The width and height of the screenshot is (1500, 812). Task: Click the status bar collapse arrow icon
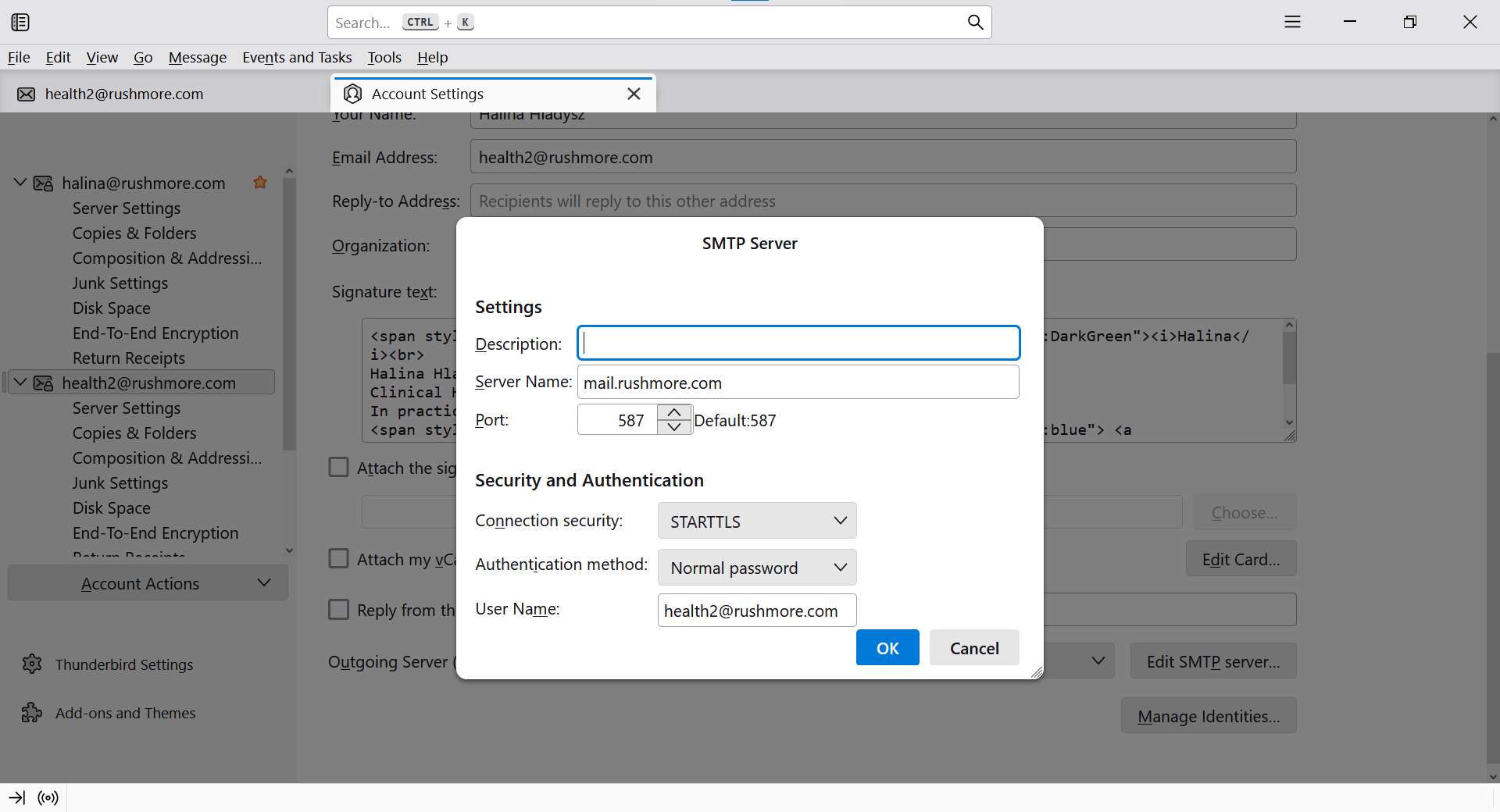(x=16, y=798)
